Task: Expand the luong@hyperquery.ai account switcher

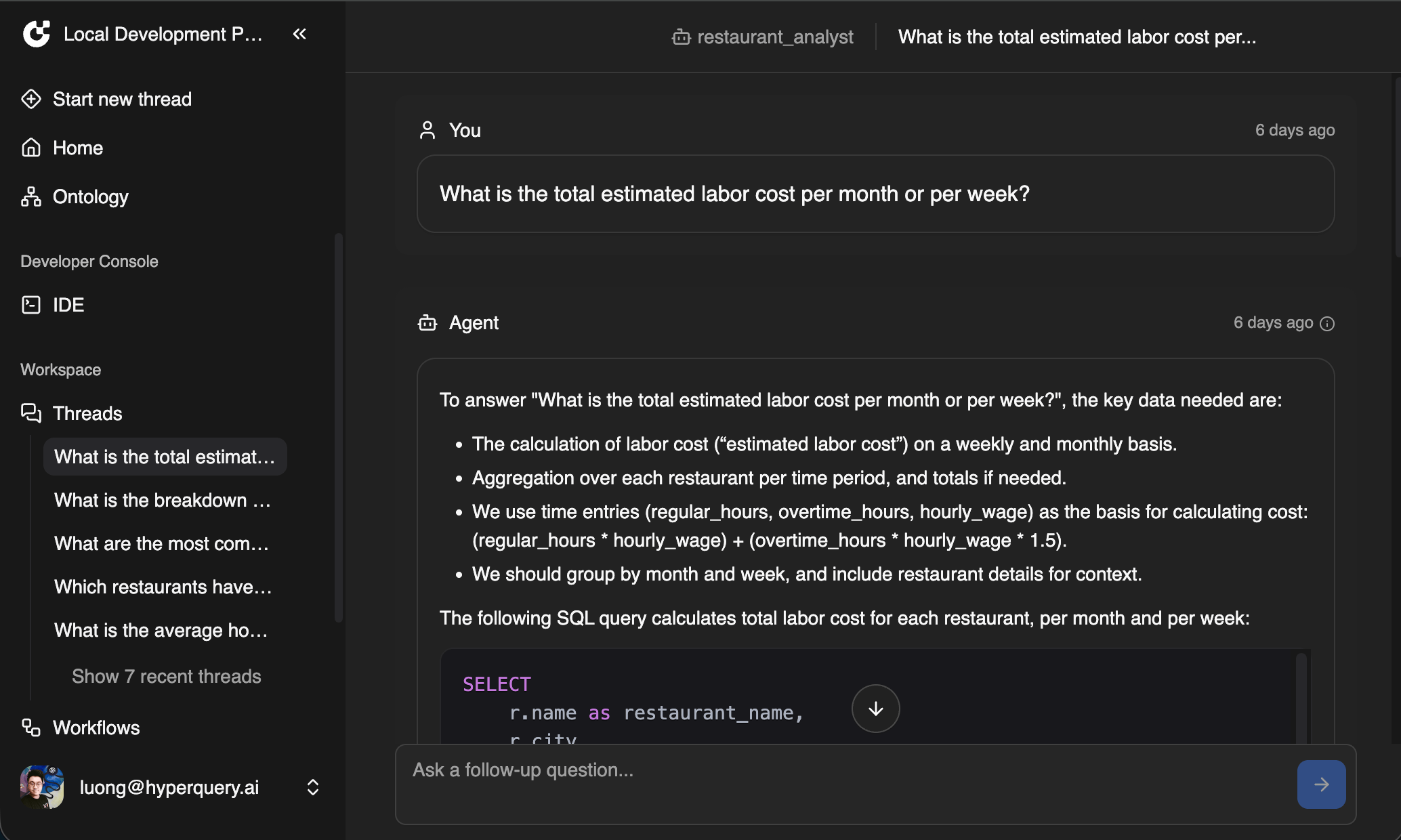Action: coord(313,787)
